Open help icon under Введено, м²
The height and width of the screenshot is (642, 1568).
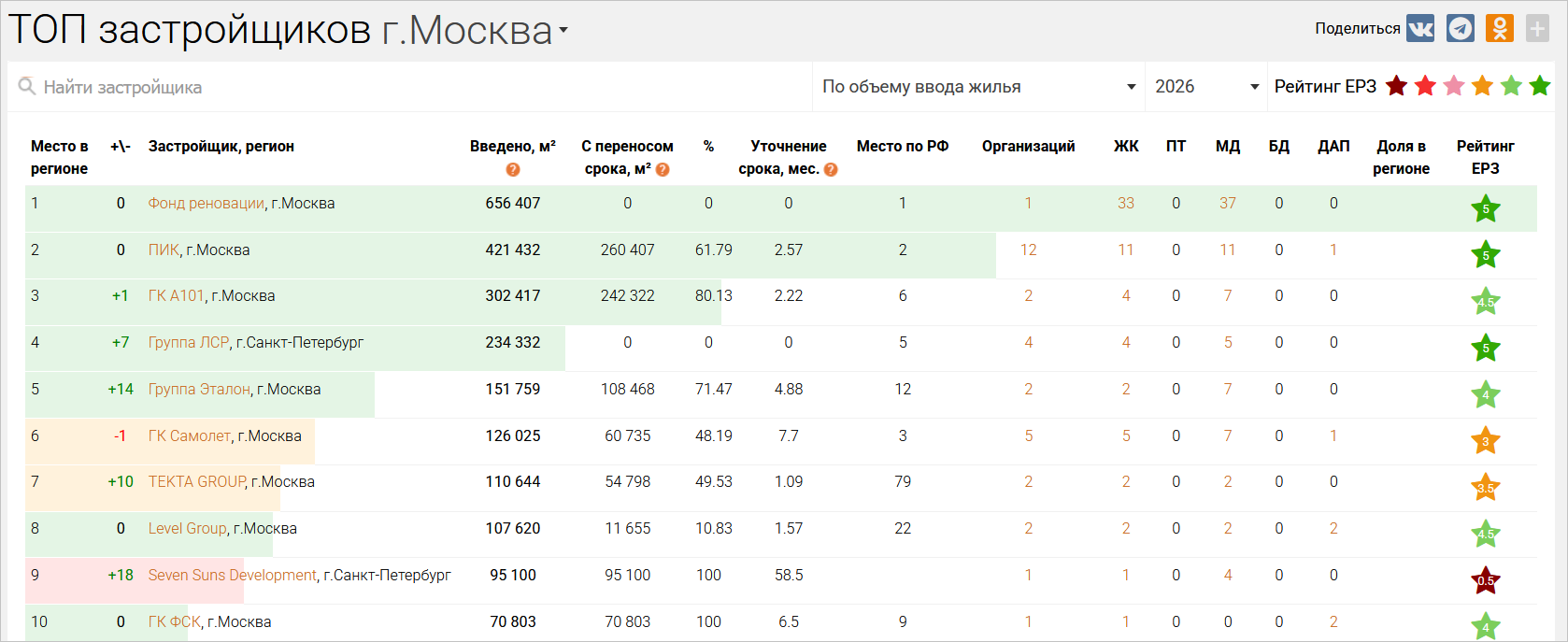[x=513, y=169]
